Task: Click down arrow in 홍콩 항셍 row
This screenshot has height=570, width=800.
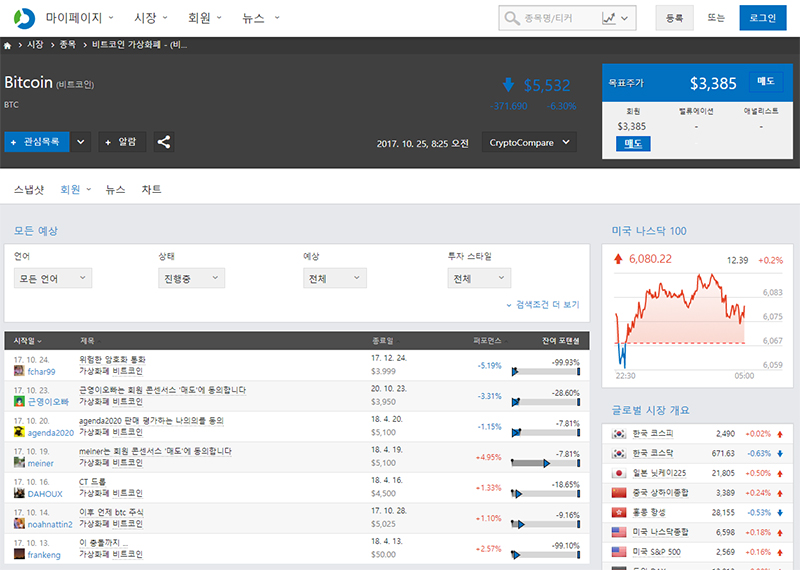Action: [x=780, y=513]
